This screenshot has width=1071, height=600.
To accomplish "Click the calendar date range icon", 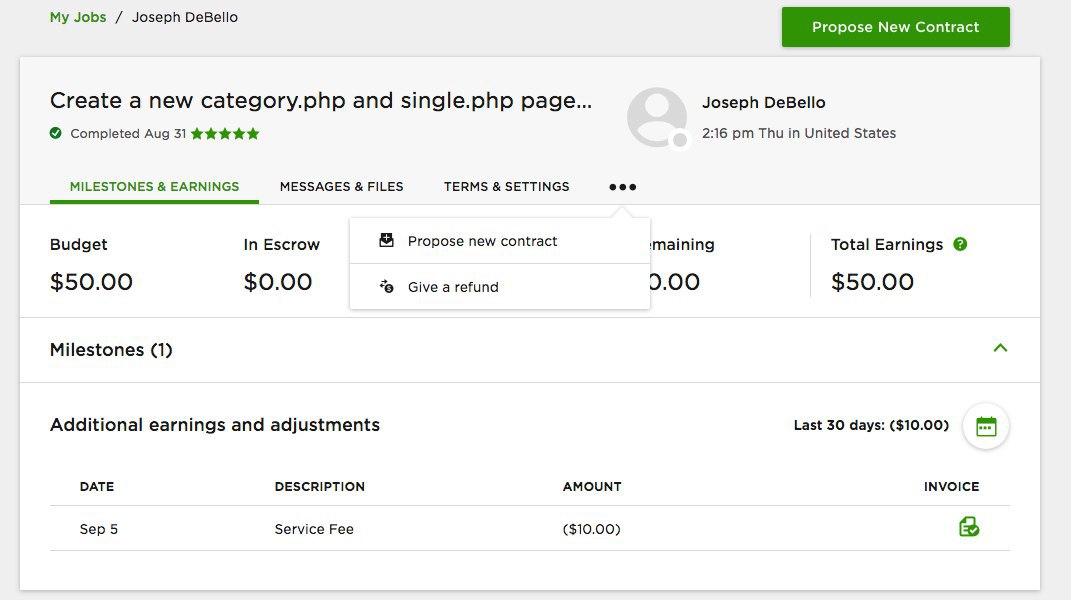I will (986, 426).
